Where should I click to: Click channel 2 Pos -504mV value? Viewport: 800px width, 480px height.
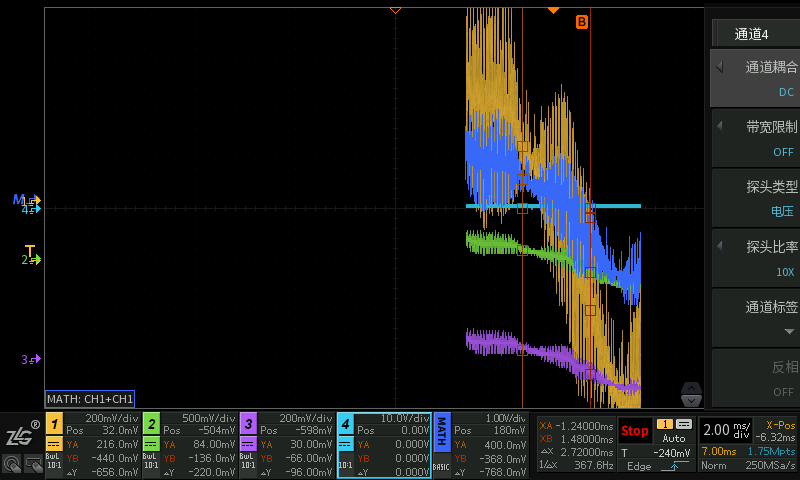pyautogui.click(x=216, y=431)
